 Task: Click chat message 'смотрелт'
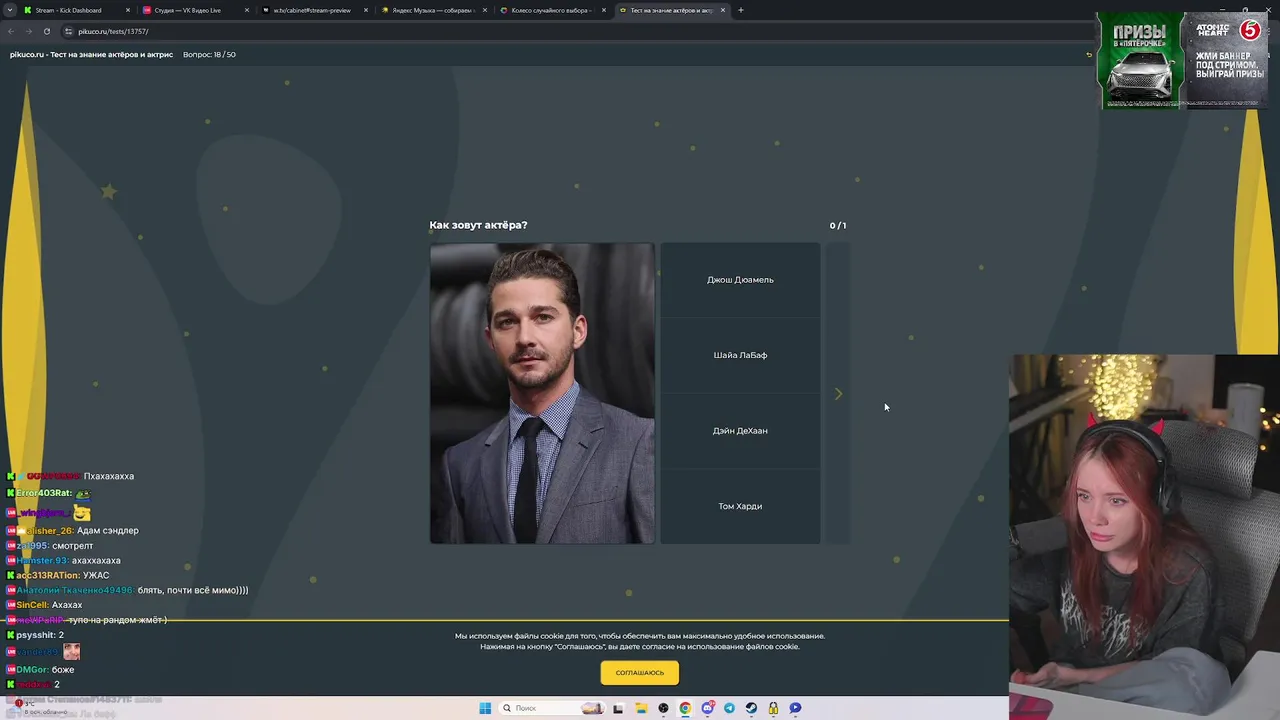click(x=72, y=546)
